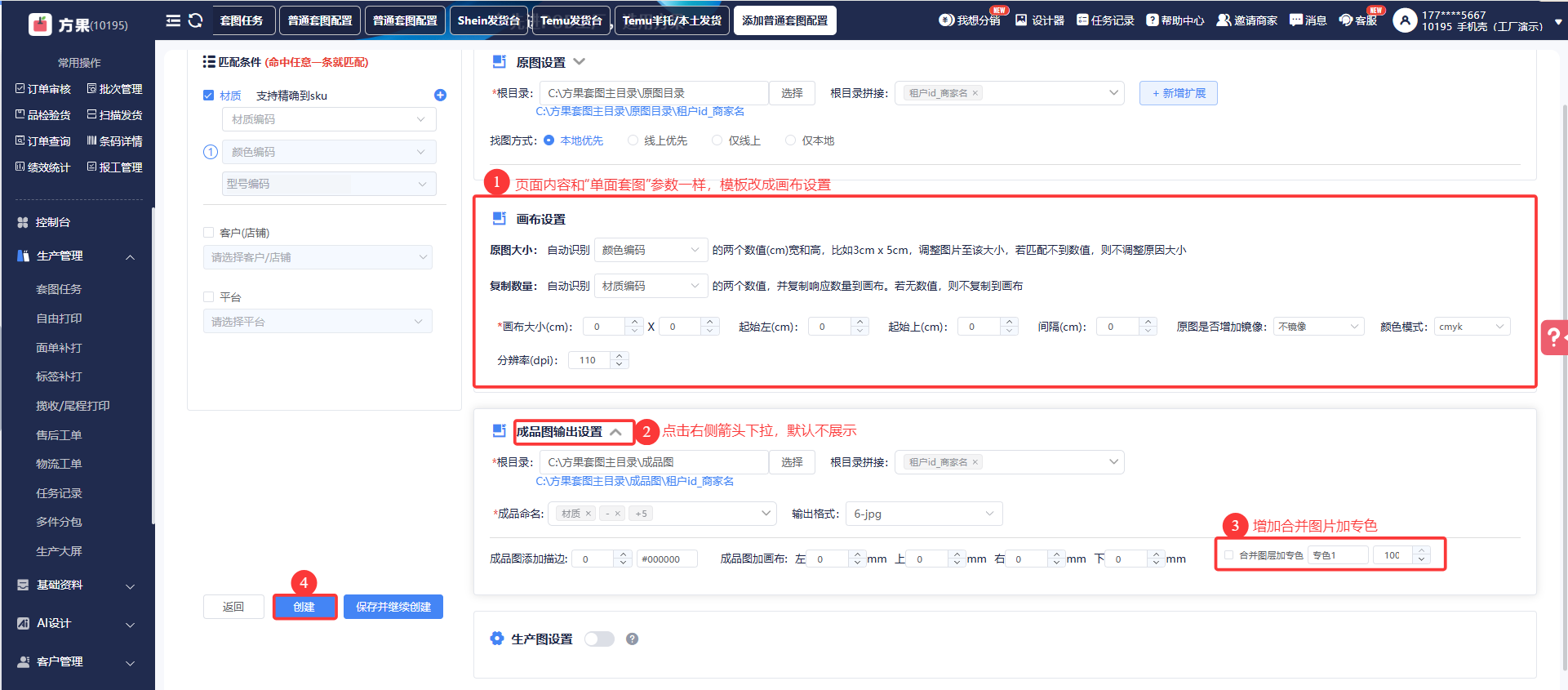Screen dimensions: 1568x690
Task: Collapse the 成品图输出设置 section arrow
Action: (616, 432)
